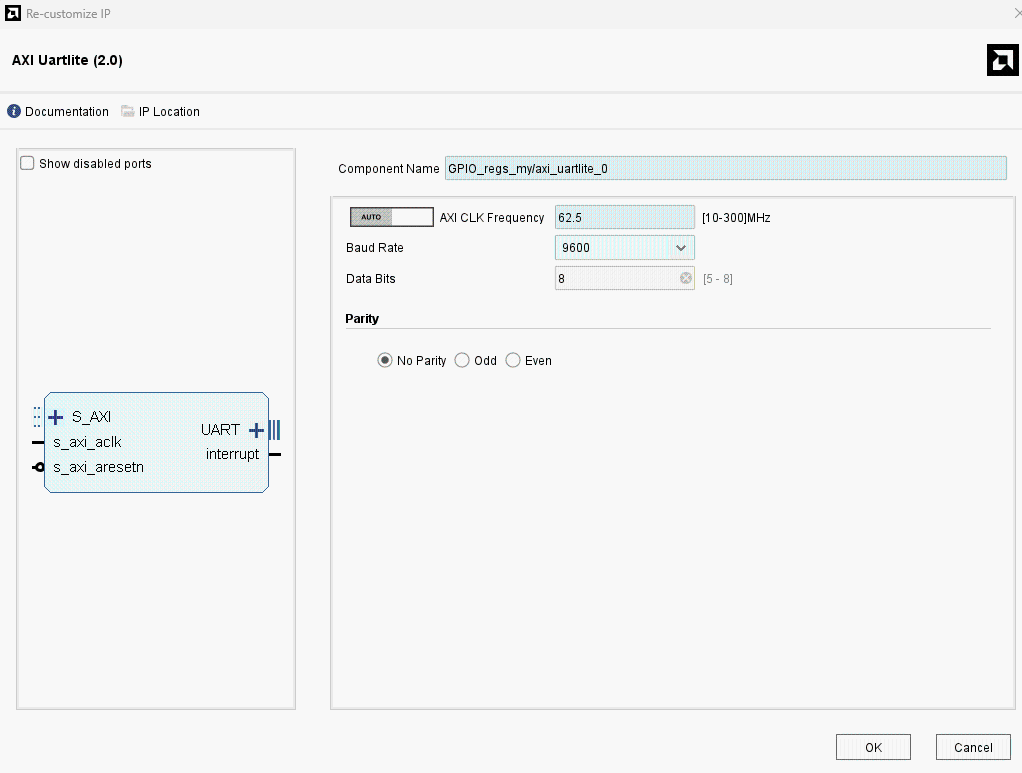Click the s_axi_aresetn port pin
Viewport: 1022px width, 773px height.
pos(38,467)
